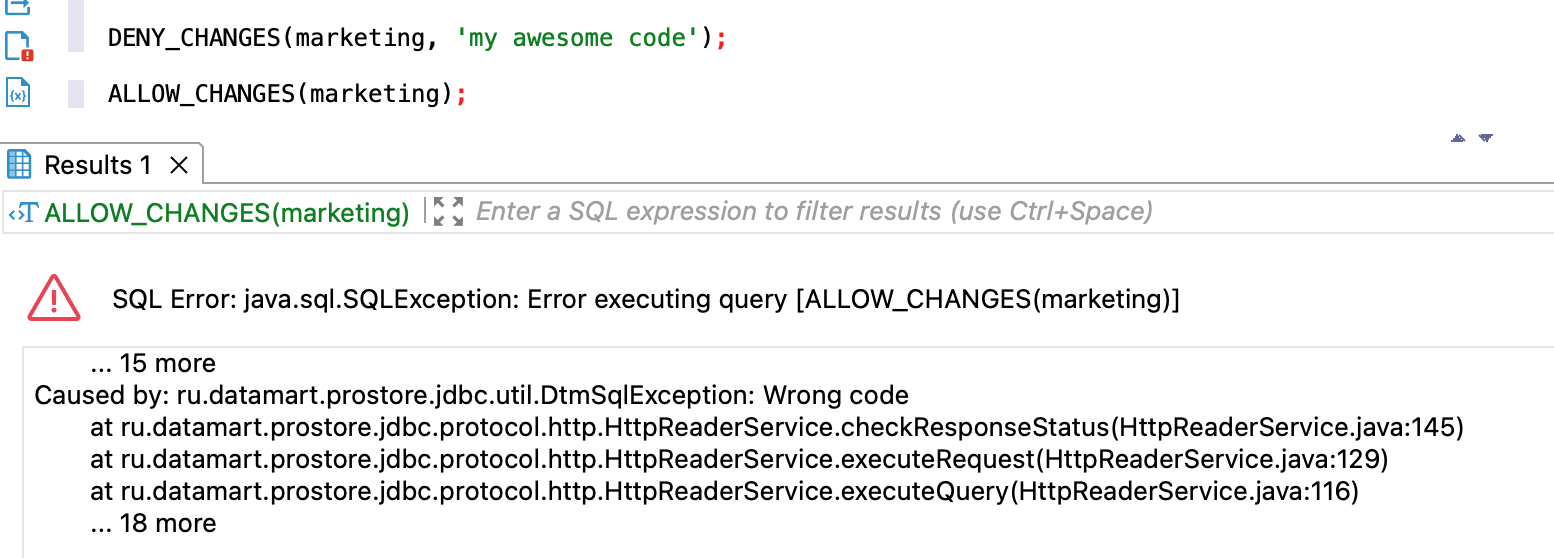Click the small down arrow above results
Screen dimensions: 1554x558
coord(1485,138)
